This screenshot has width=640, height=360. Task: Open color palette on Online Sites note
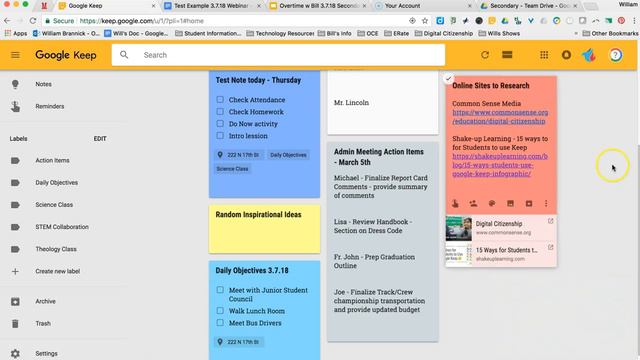point(492,203)
